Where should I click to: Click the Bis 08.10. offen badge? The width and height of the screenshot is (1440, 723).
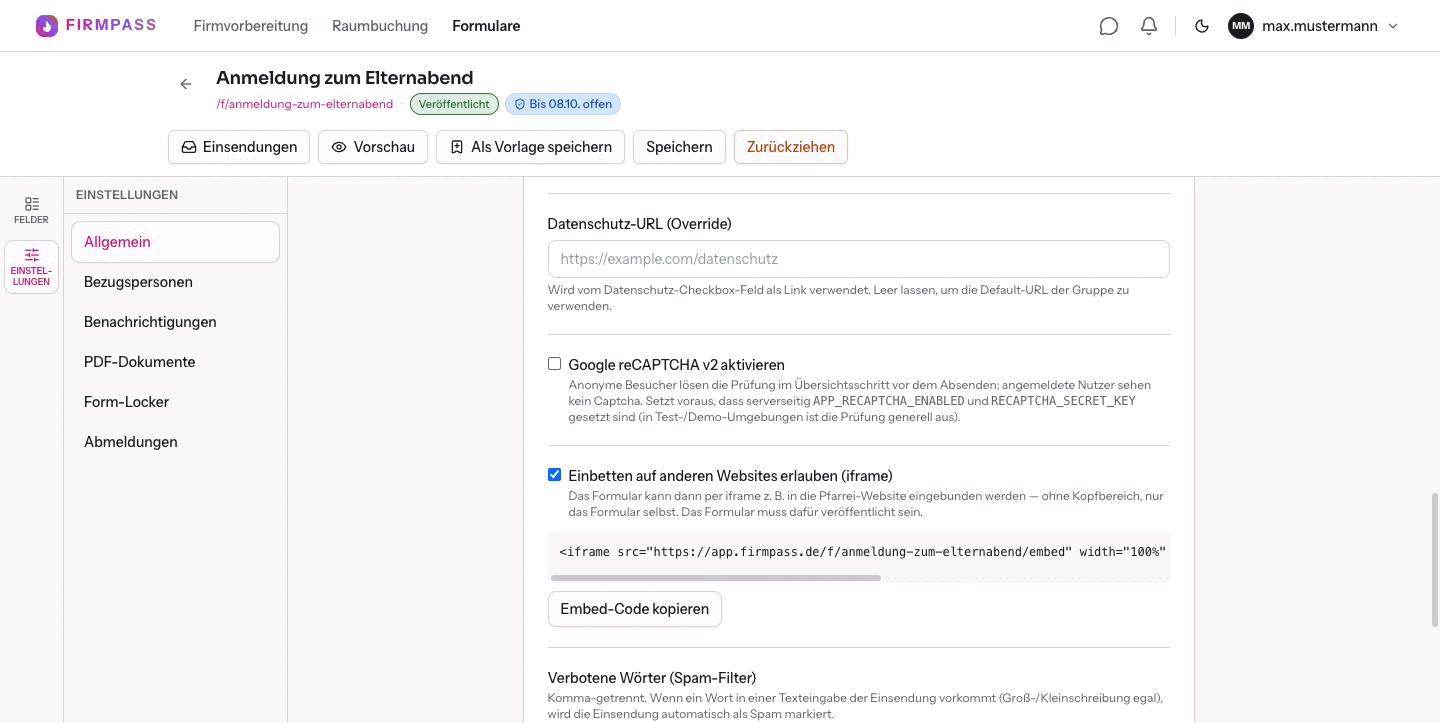pyautogui.click(x=563, y=104)
